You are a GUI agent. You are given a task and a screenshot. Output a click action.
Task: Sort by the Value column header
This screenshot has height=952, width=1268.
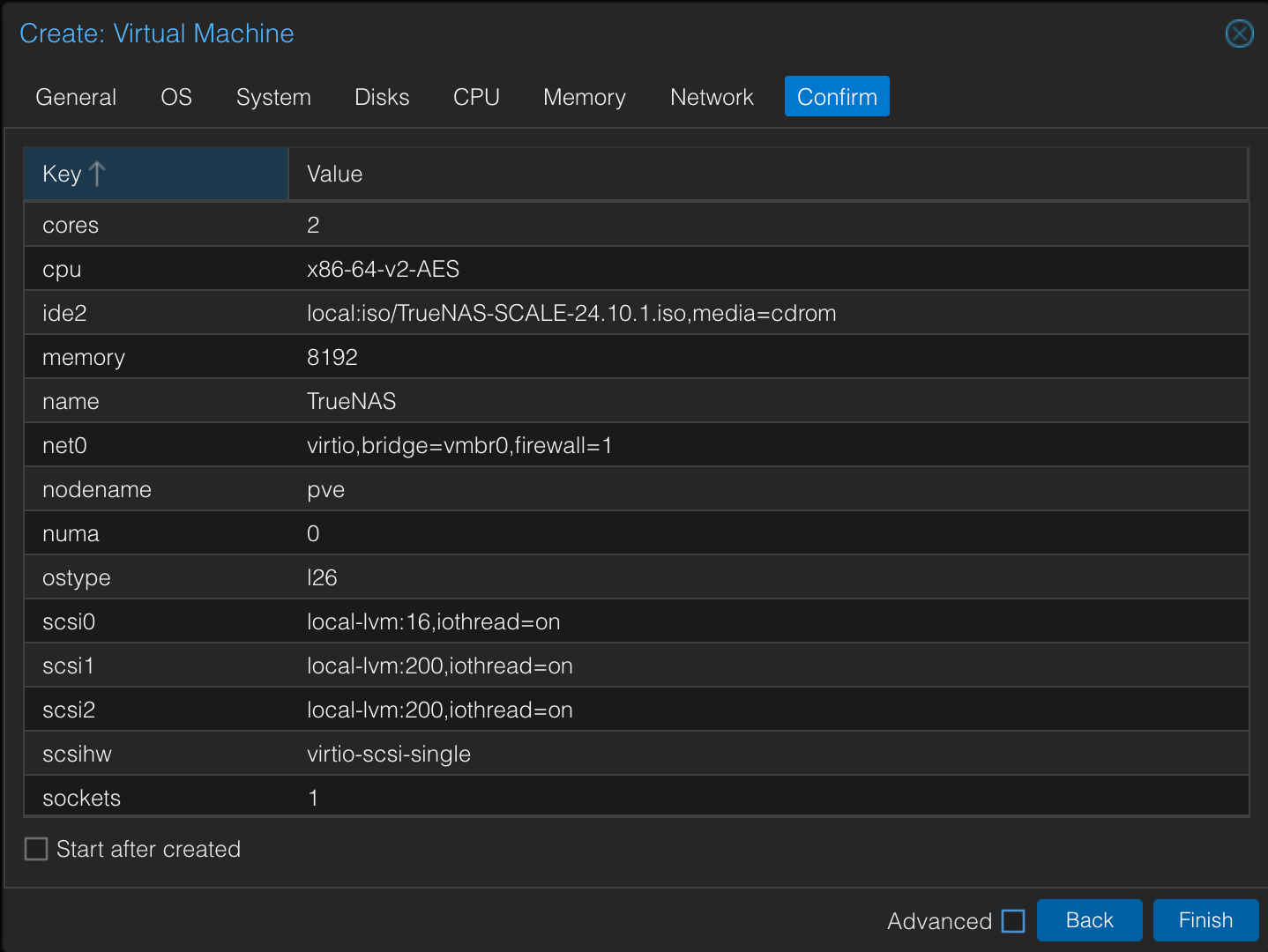(x=767, y=174)
